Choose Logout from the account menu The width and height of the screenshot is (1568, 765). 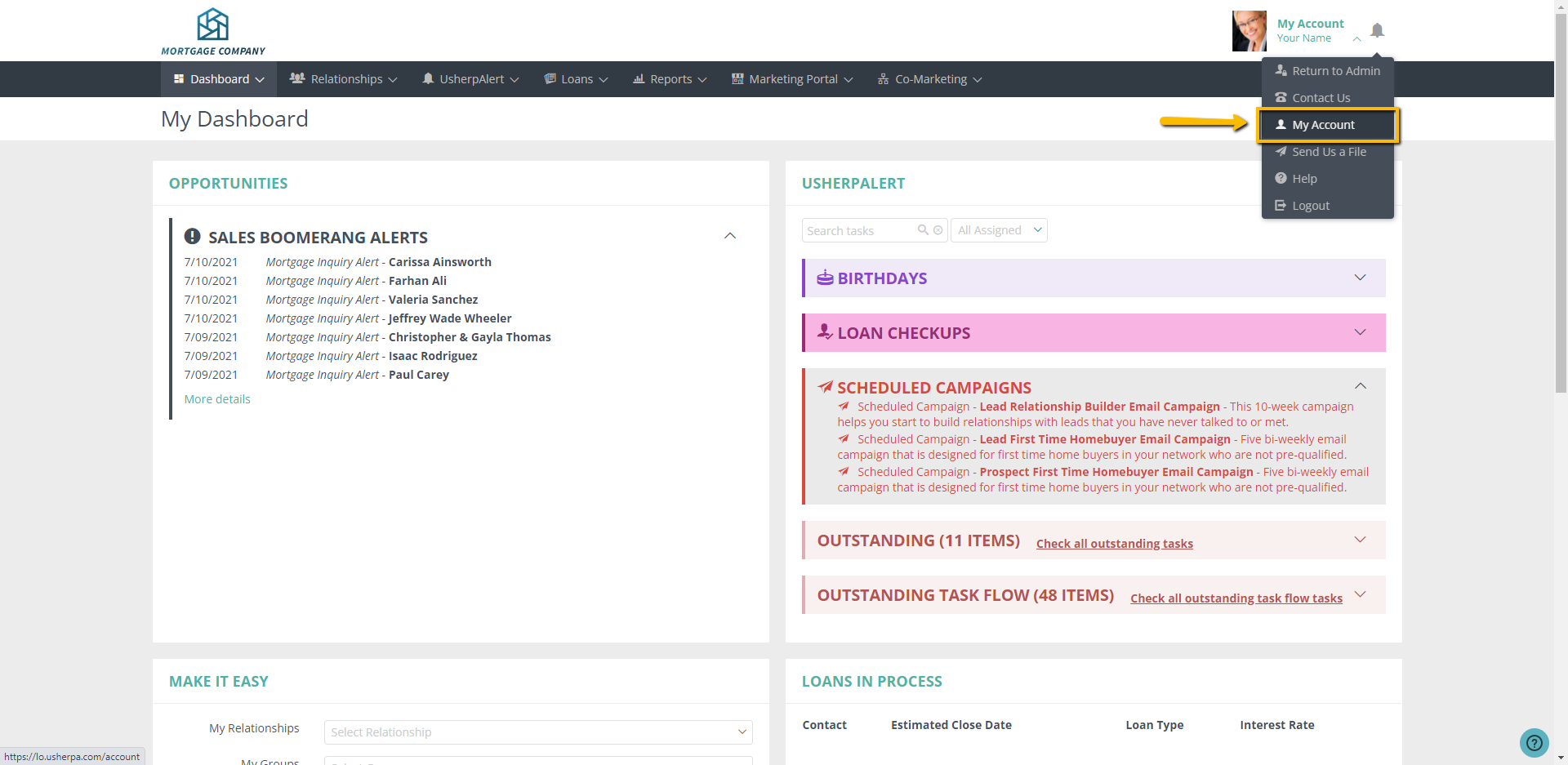(1311, 206)
